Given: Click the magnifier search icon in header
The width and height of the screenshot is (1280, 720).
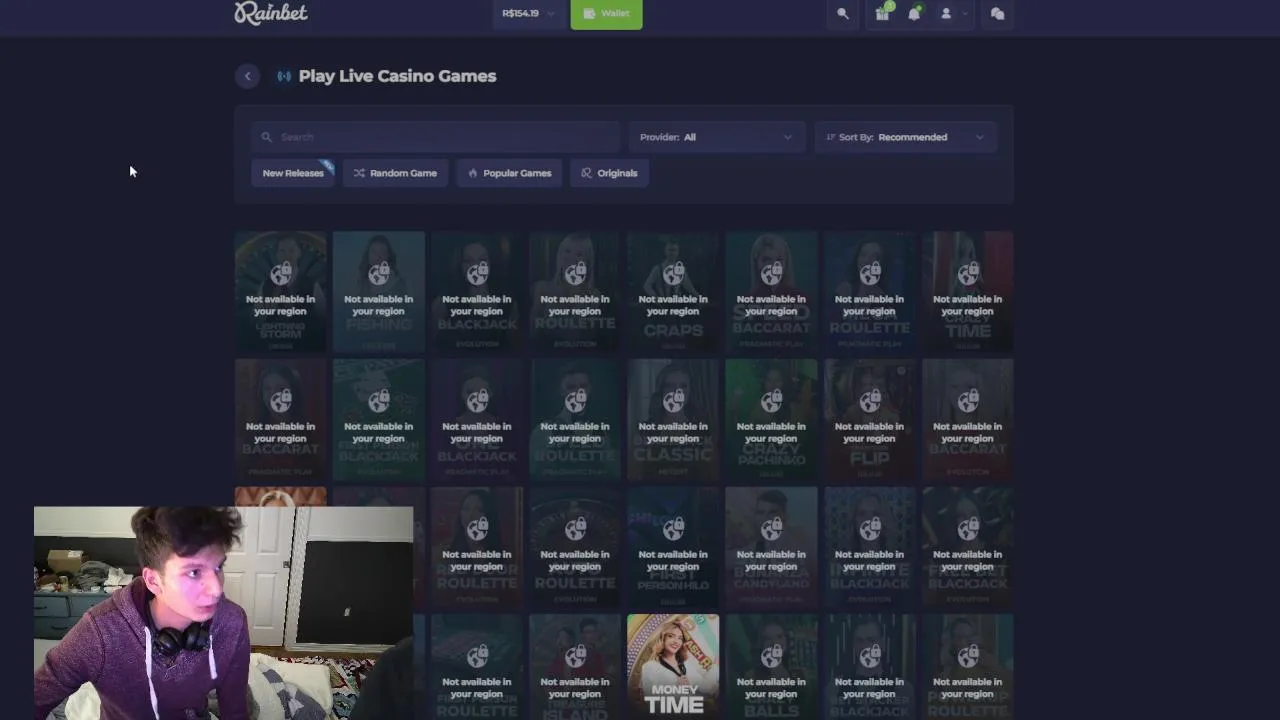Looking at the screenshot, I should (x=843, y=14).
